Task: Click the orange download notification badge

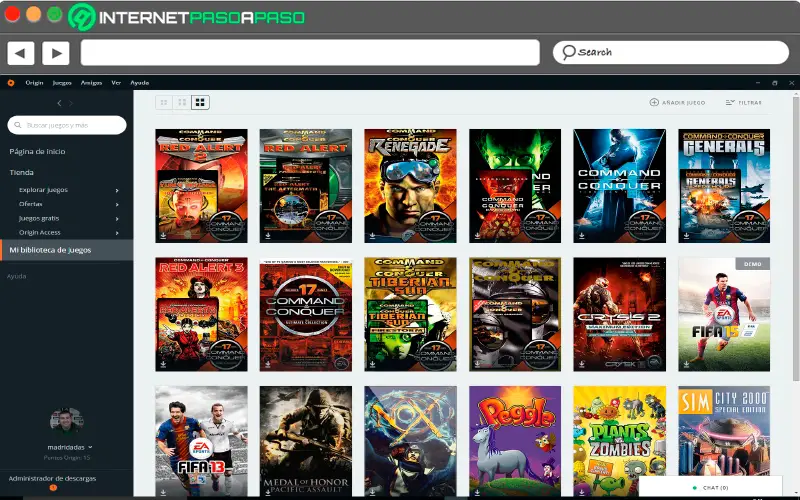Action: click(53, 488)
